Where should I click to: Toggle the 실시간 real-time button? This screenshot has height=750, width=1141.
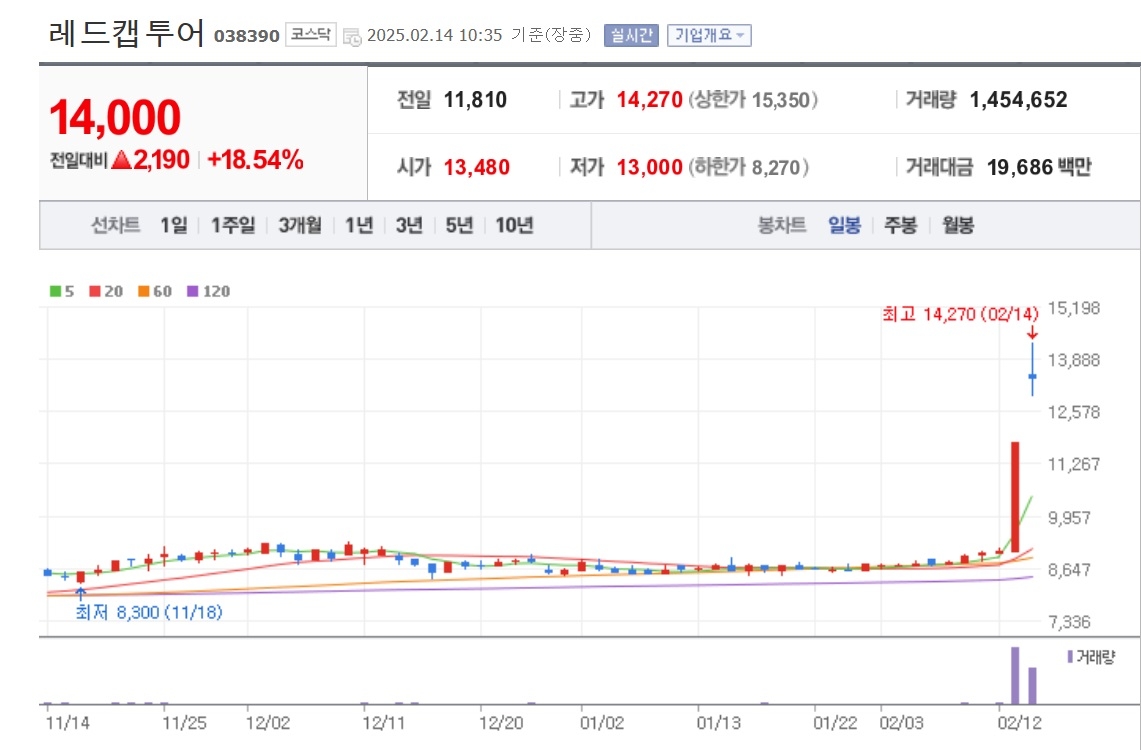click(631, 35)
